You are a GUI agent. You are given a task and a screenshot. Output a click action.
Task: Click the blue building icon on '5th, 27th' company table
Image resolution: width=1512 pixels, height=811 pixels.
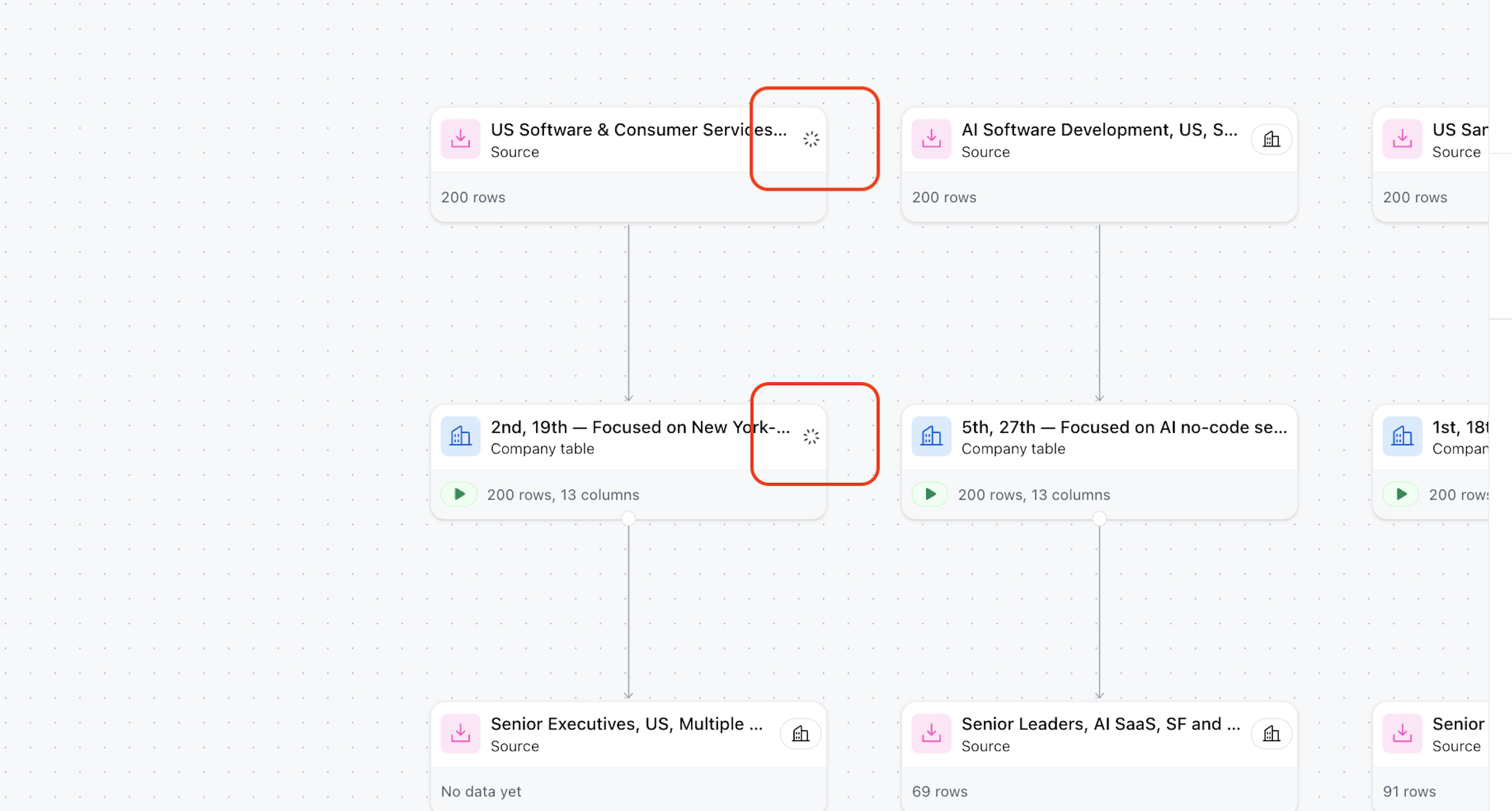[931, 437]
